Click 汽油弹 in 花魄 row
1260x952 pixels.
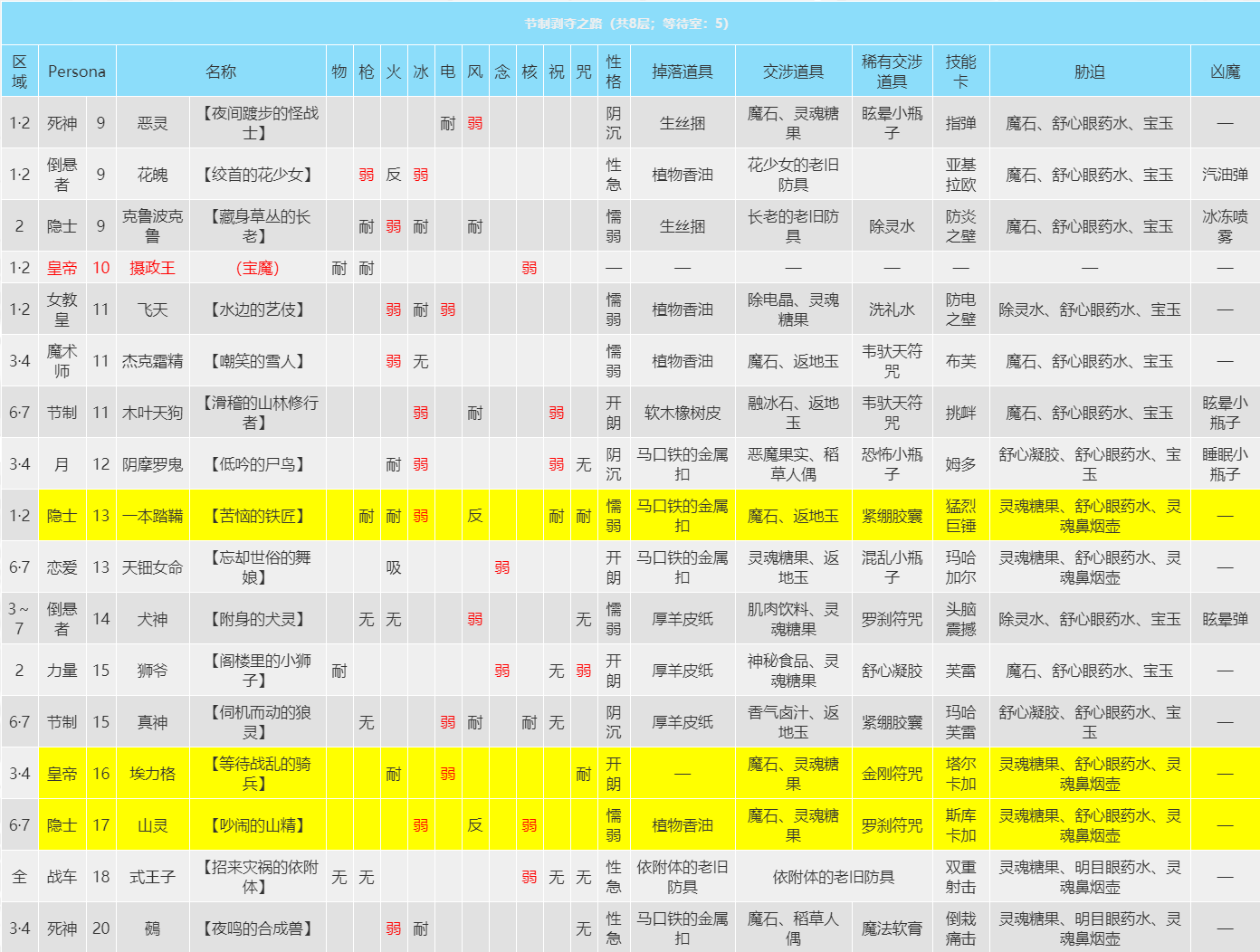(1226, 175)
